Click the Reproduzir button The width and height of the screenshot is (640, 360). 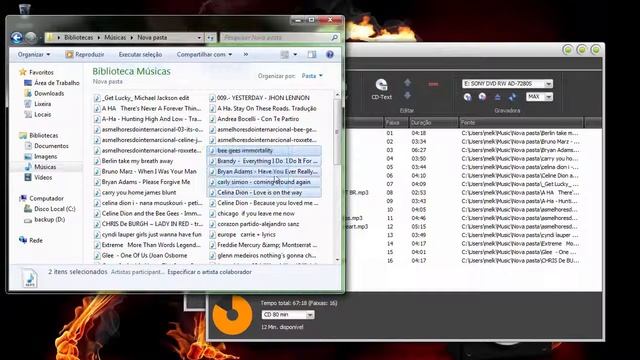coord(85,54)
